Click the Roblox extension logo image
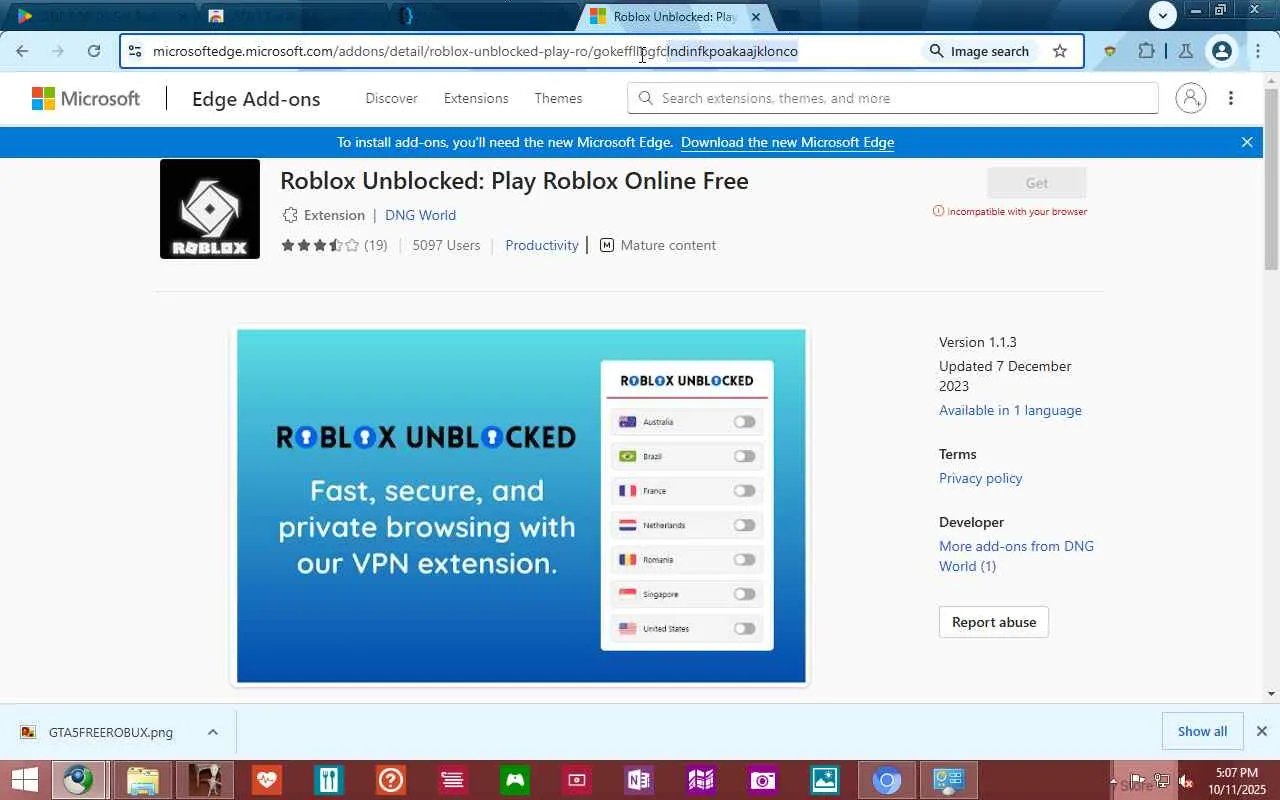The width and height of the screenshot is (1280, 800). tap(210, 209)
